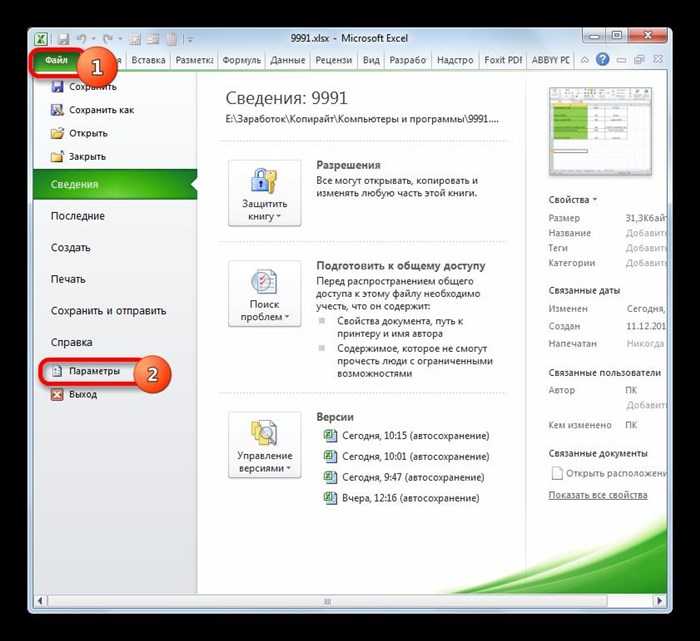Open Параметры options
Viewport: 700px width, 641px height.
(94, 371)
